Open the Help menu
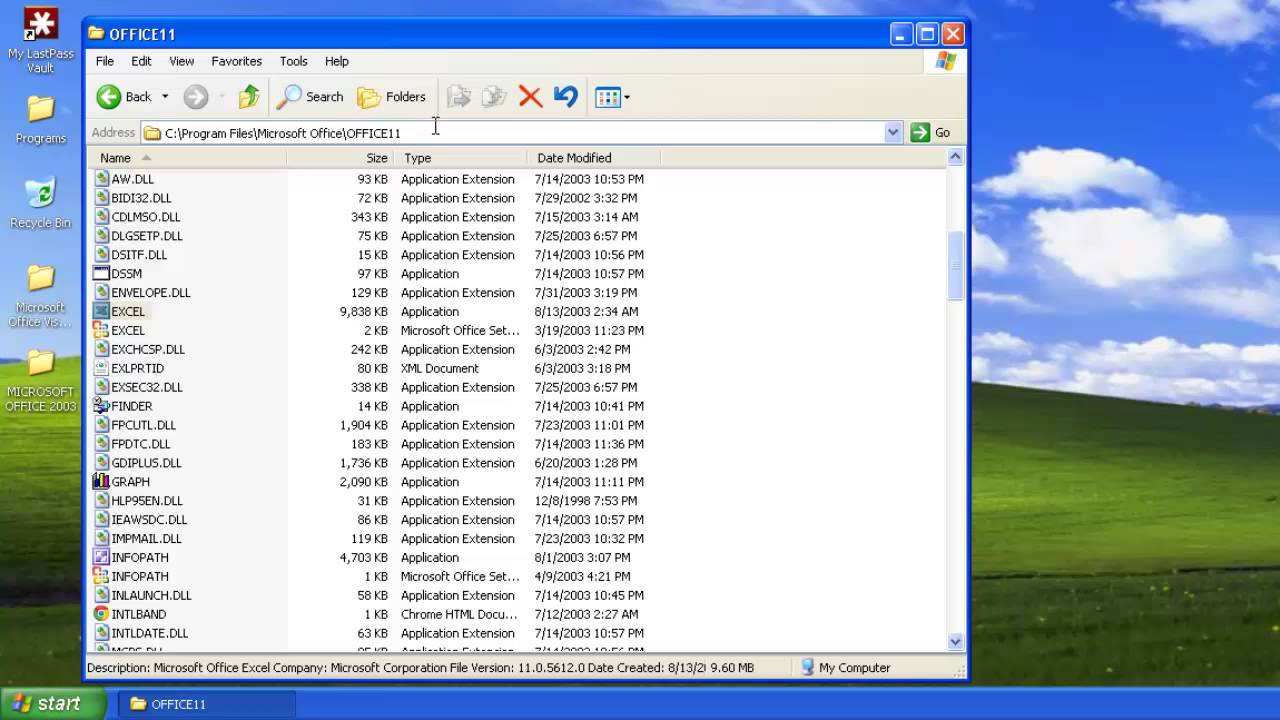Screen dimensions: 1280x720 (x=337, y=61)
